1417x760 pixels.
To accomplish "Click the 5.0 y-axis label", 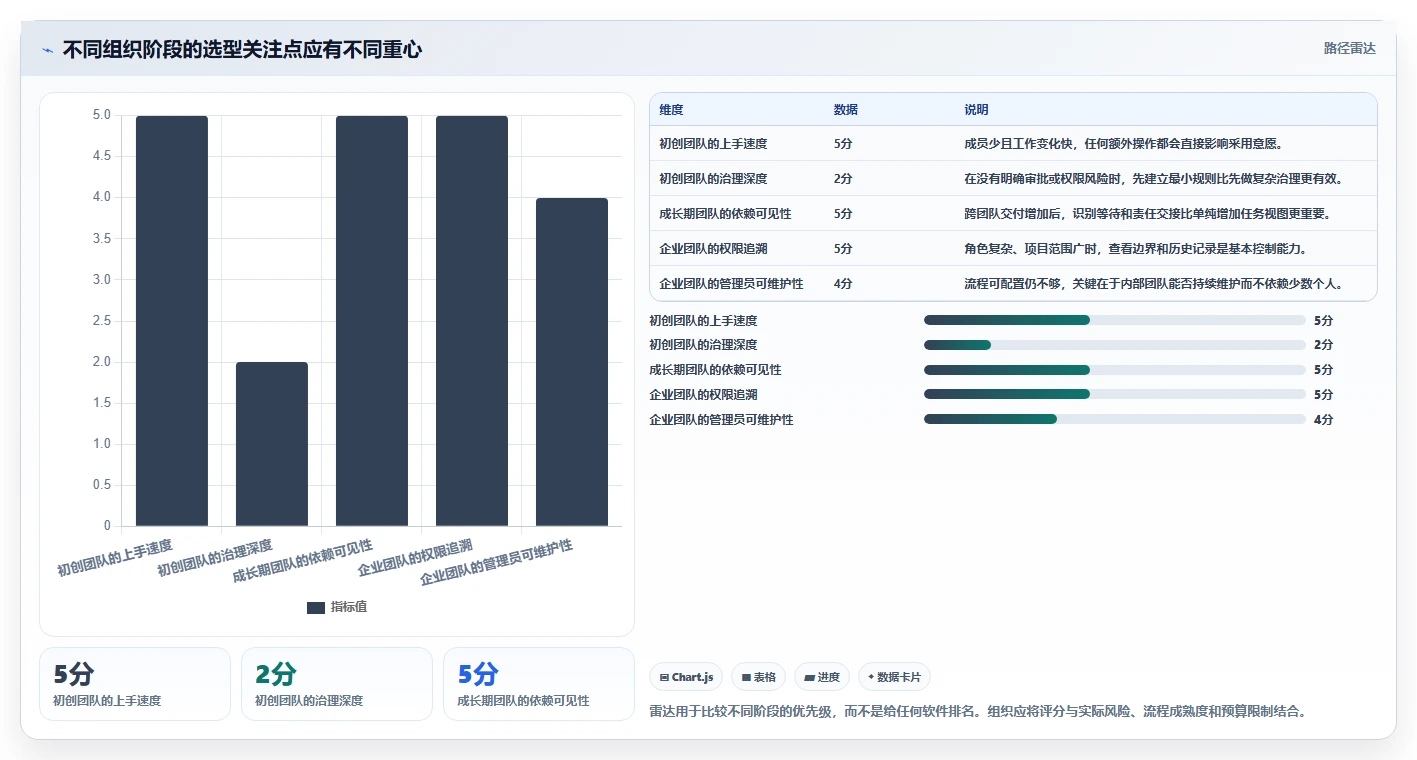I will (101, 115).
